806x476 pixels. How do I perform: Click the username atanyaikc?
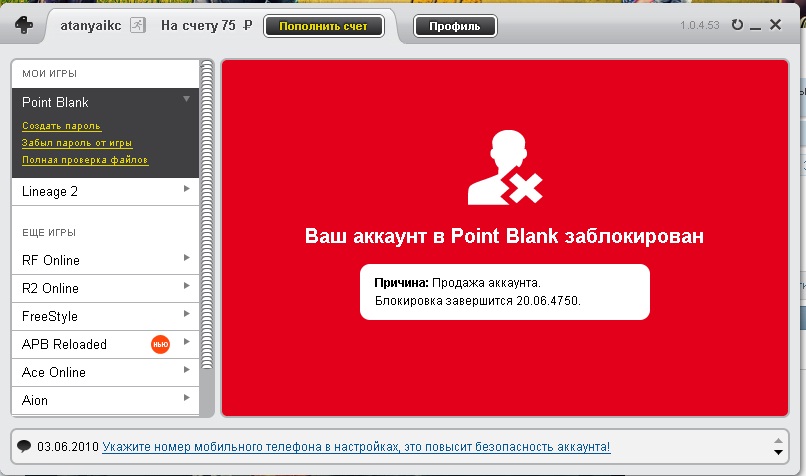pyautogui.click(x=90, y=26)
